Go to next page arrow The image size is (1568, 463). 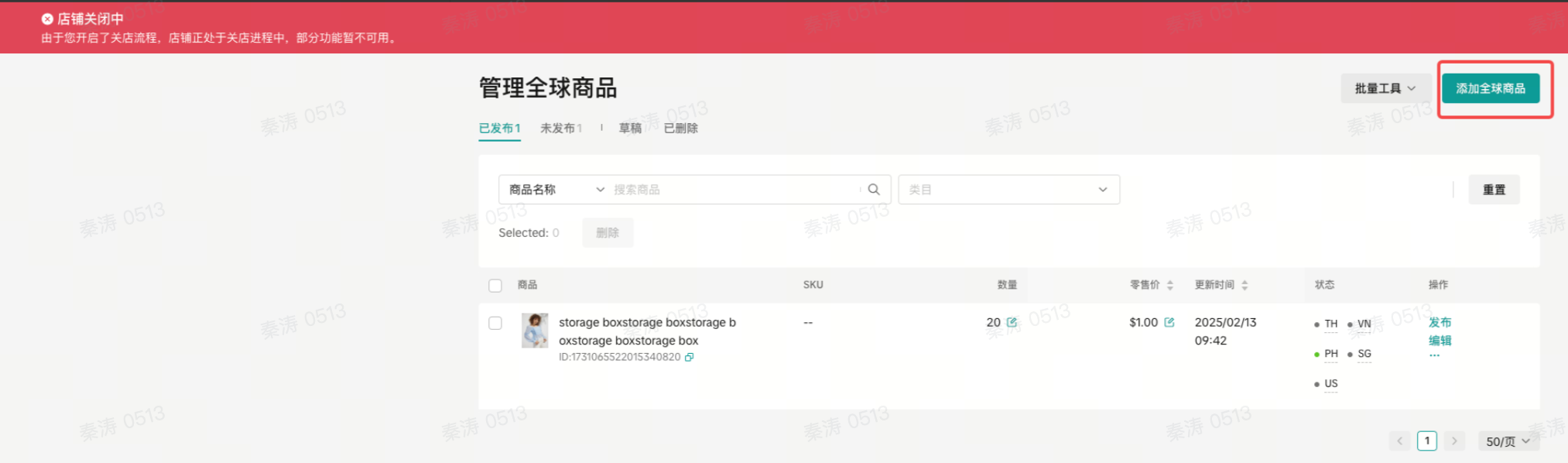point(1454,441)
